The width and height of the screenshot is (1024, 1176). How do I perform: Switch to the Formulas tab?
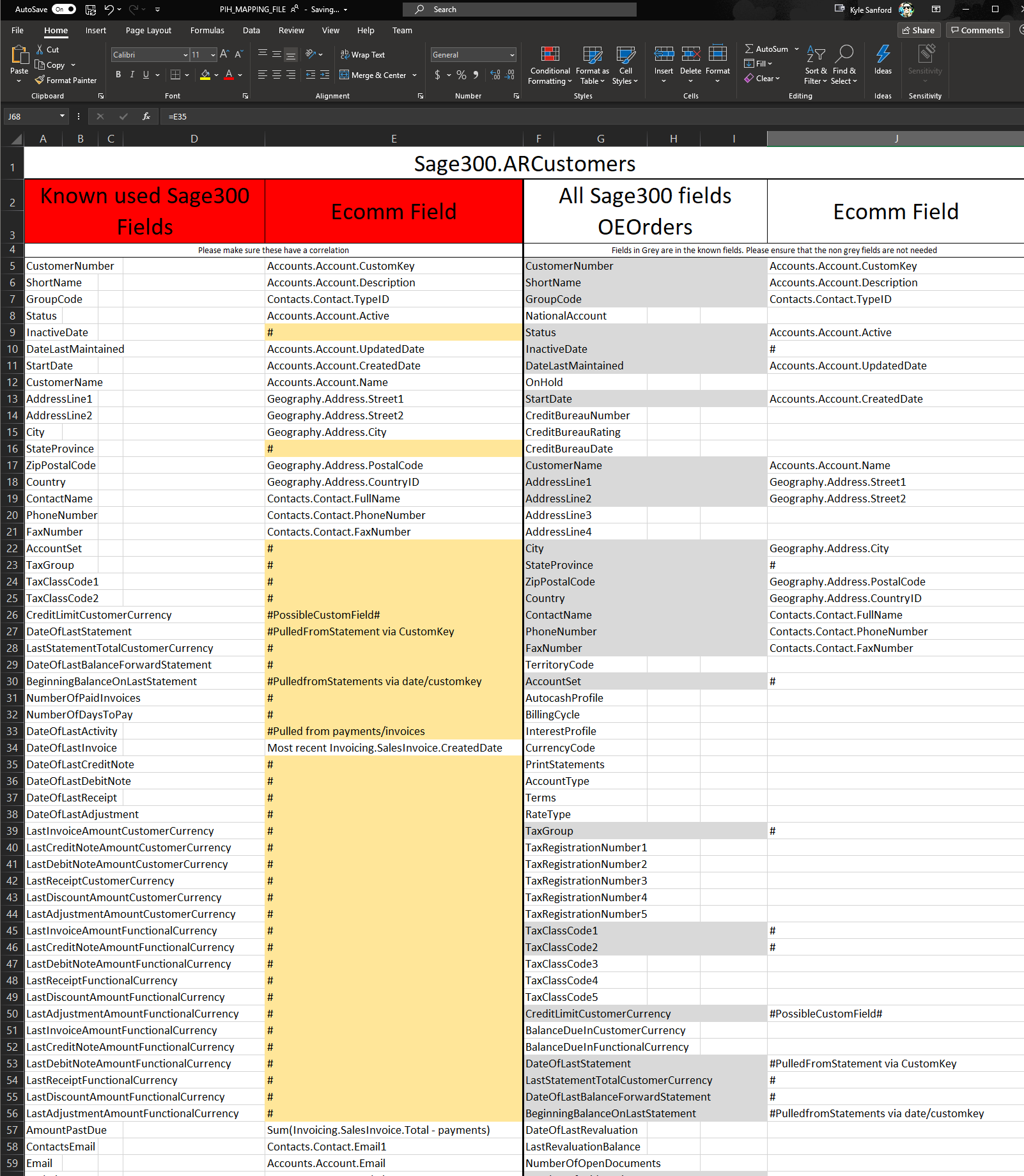207,30
